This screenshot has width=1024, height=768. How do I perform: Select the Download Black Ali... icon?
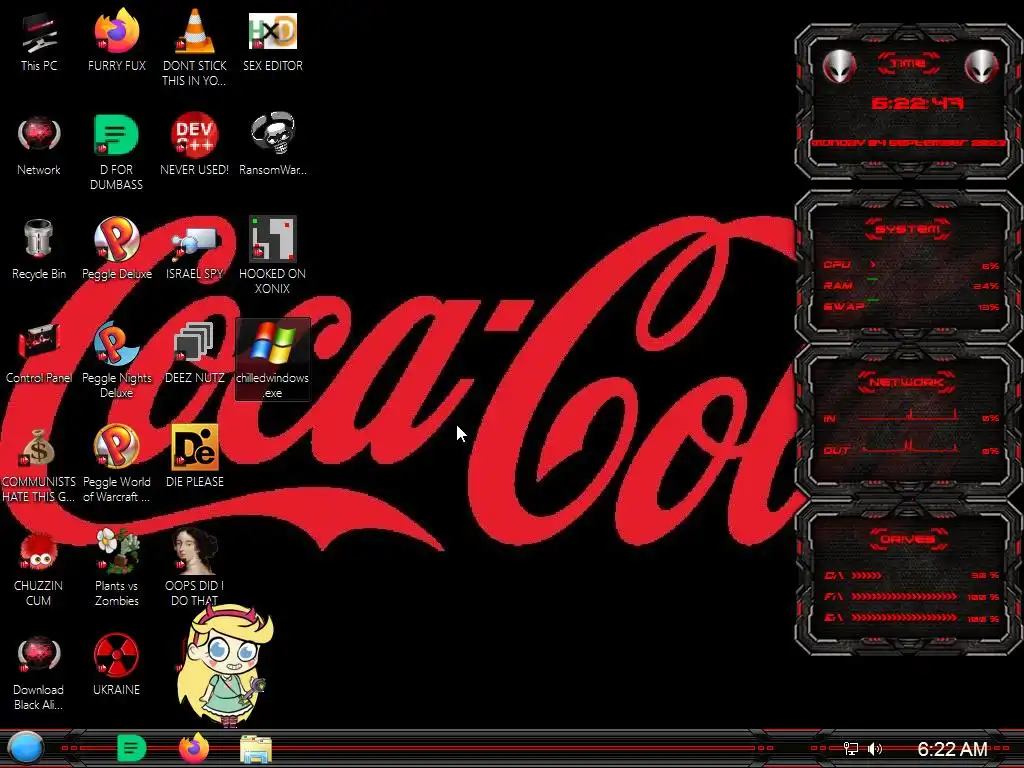tap(39, 673)
